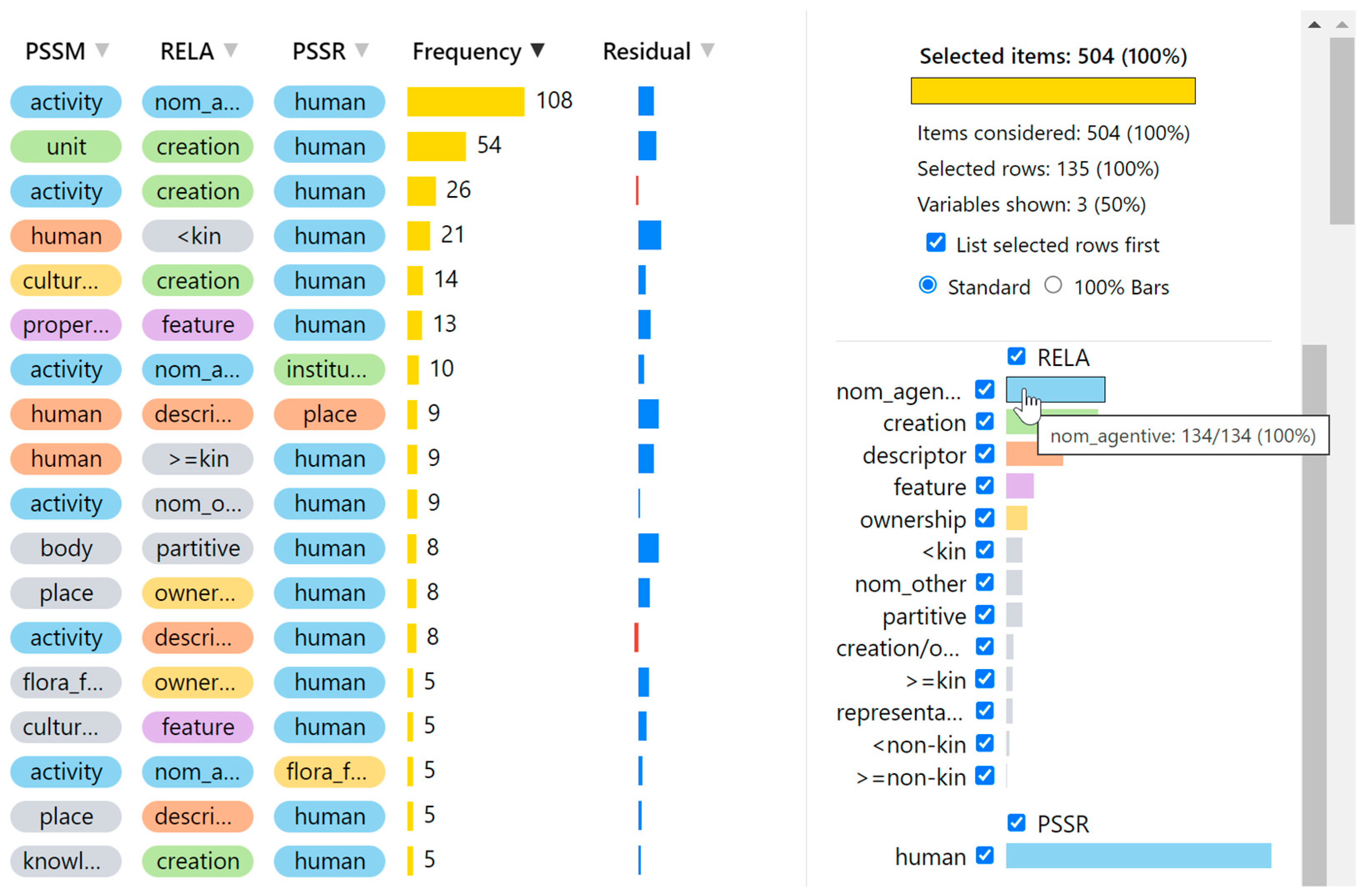This screenshot has height=896, width=1365.
Task: Sort by the RELA column arrow
Action: pos(231,50)
